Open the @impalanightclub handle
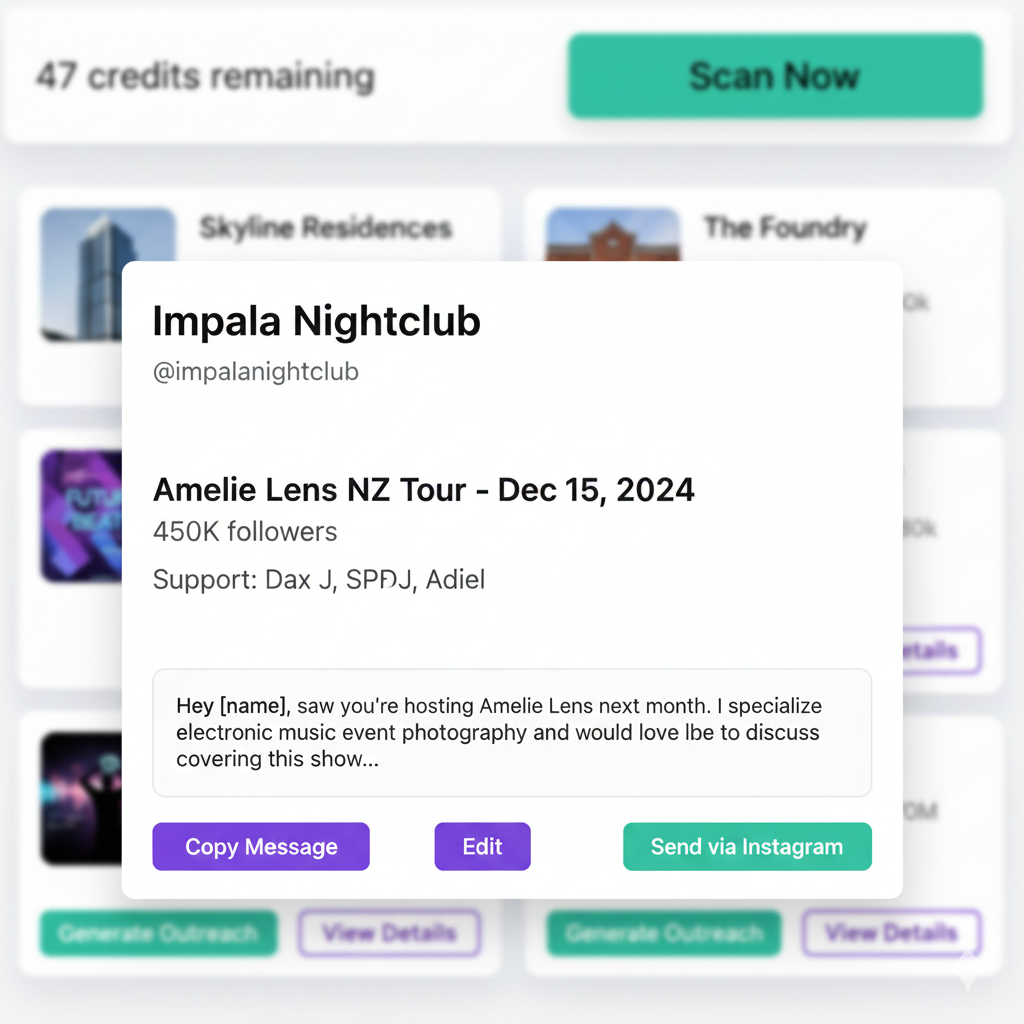The height and width of the screenshot is (1024, 1024). 255,372
